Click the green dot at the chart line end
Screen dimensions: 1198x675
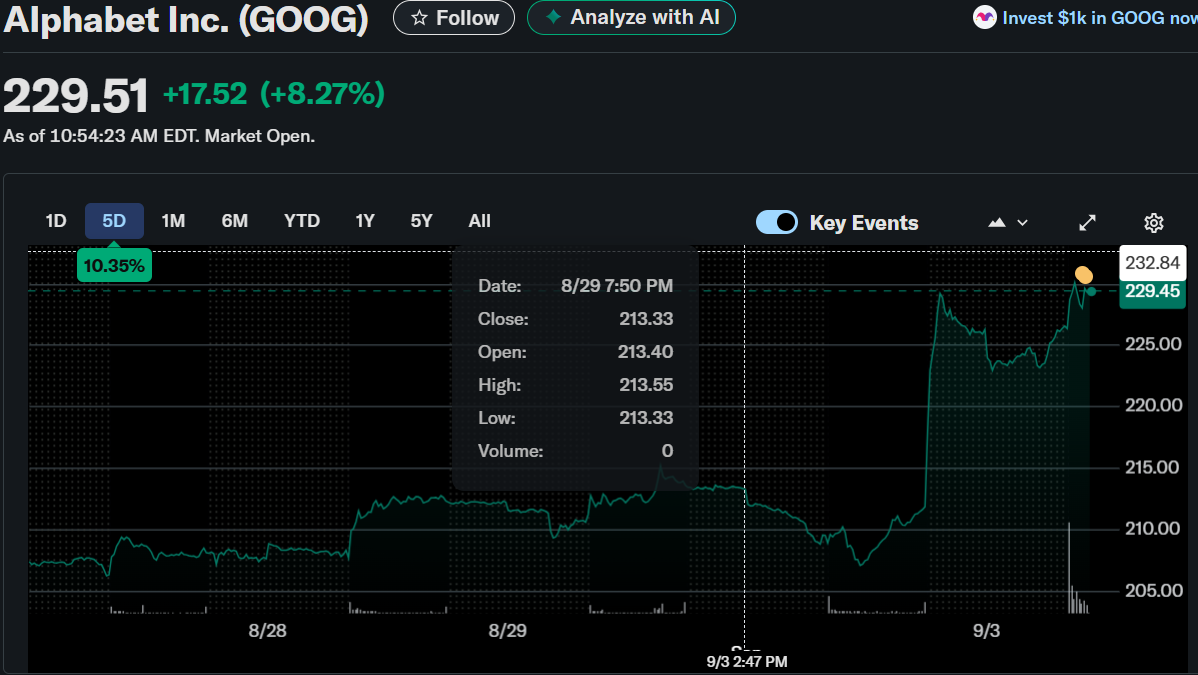coord(1091,291)
